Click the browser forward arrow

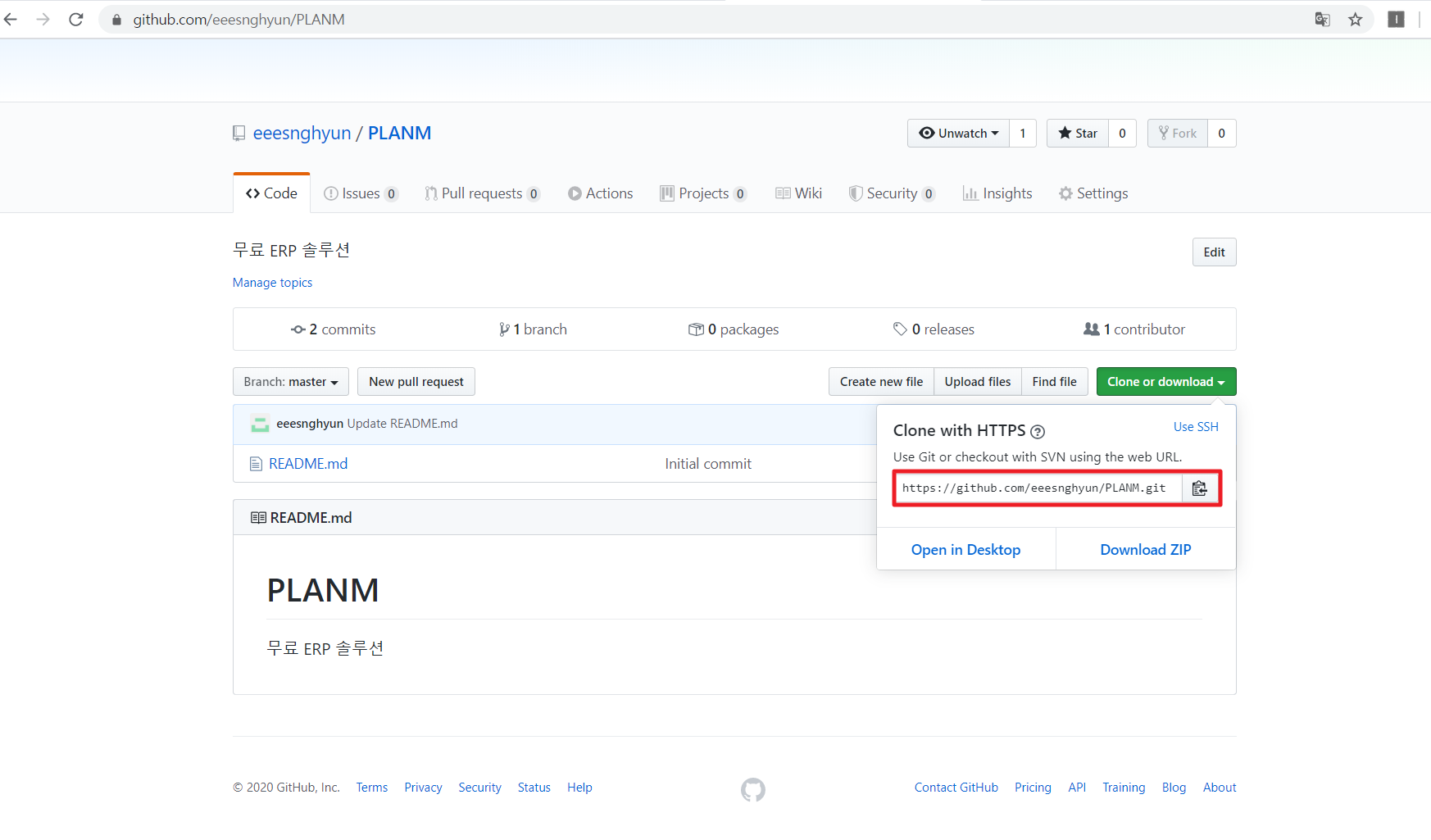pyautogui.click(x=43, y=19)
